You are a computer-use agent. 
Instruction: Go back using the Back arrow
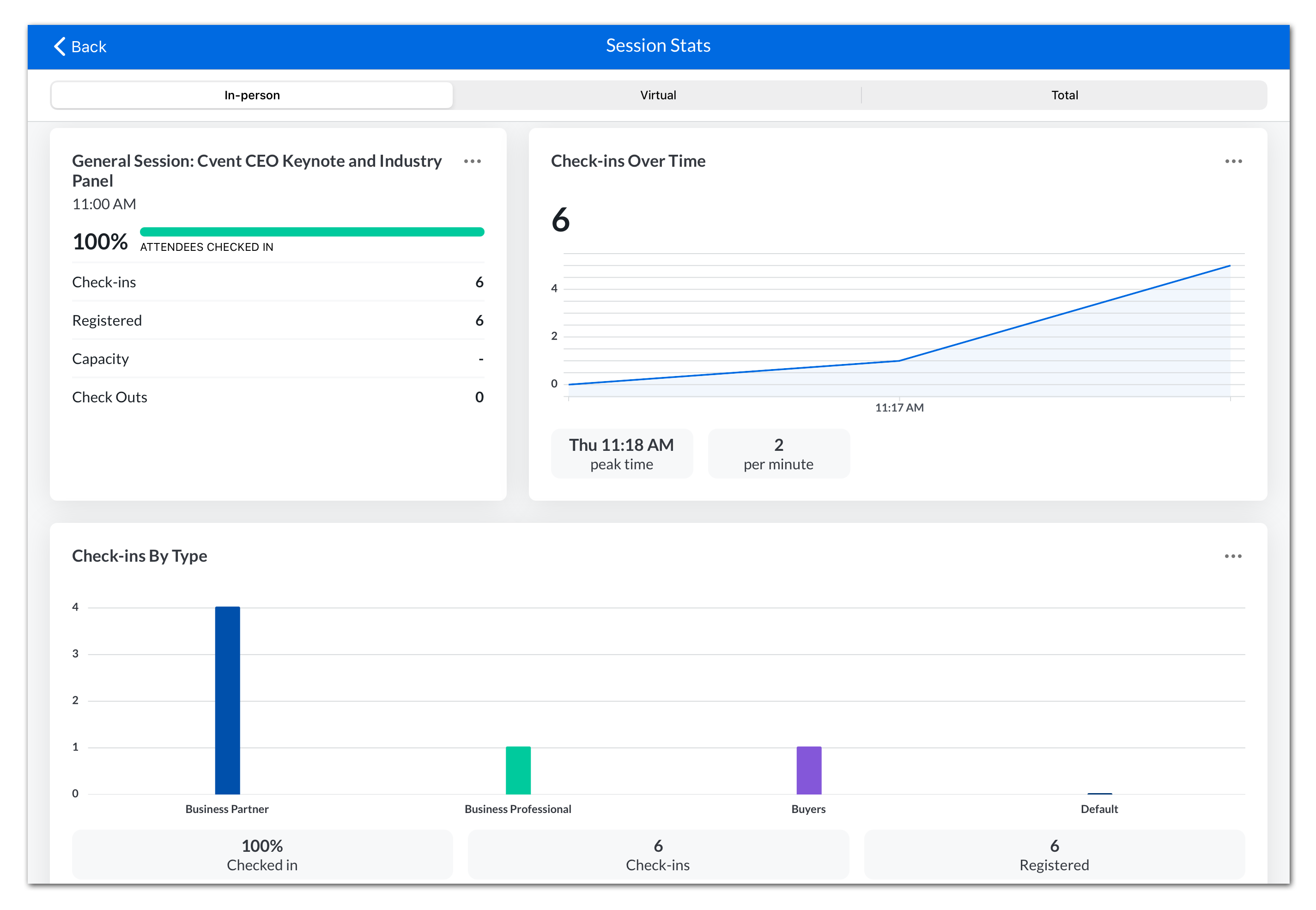point(80,46)
